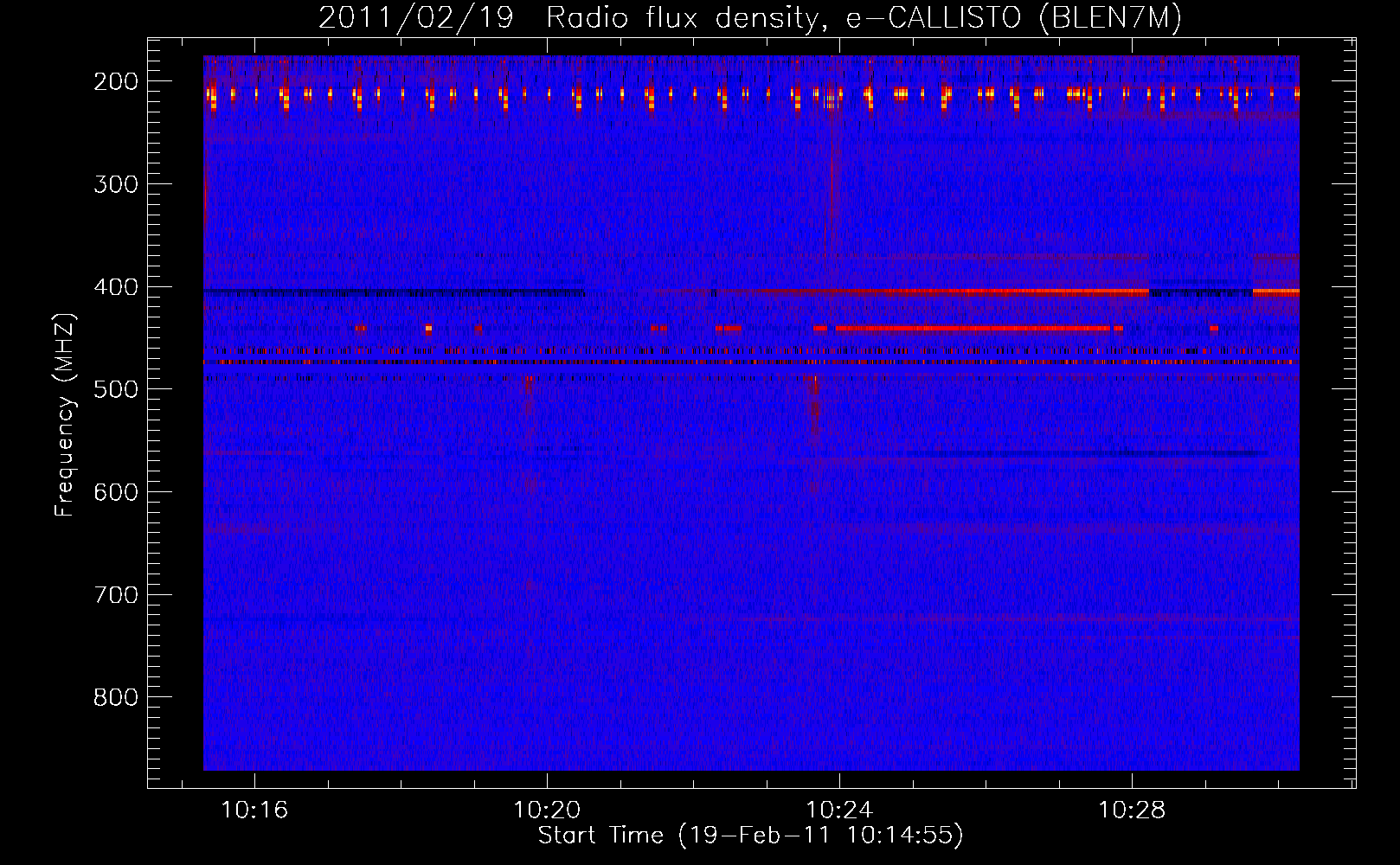Click the long red emission band below 400 MHz
The image size is (1400, 865).
973,329
